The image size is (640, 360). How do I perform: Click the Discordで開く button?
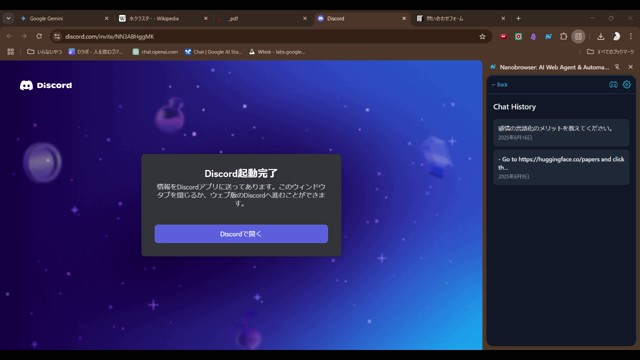pyautogui.click(x=241, y=234)
